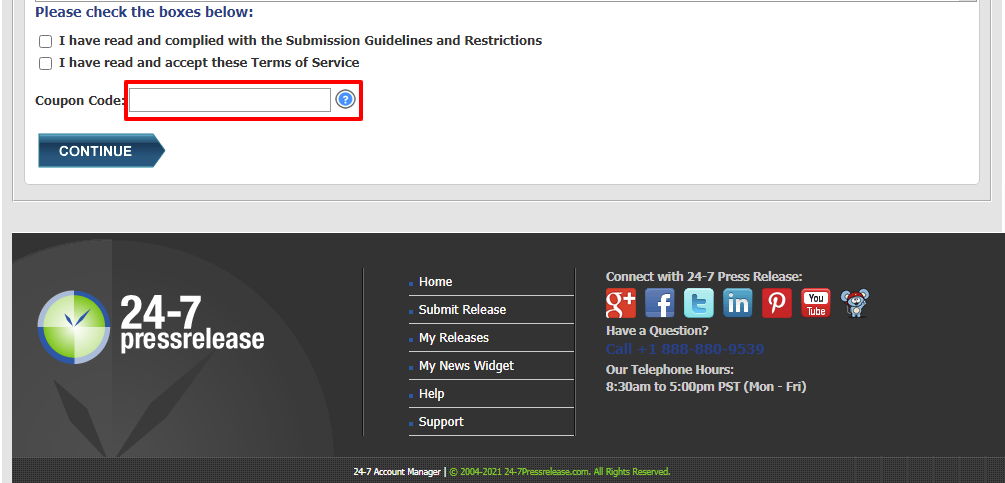
Task: Check the Submission Guidelines and Restrictions box
Action: click(46, 42)
